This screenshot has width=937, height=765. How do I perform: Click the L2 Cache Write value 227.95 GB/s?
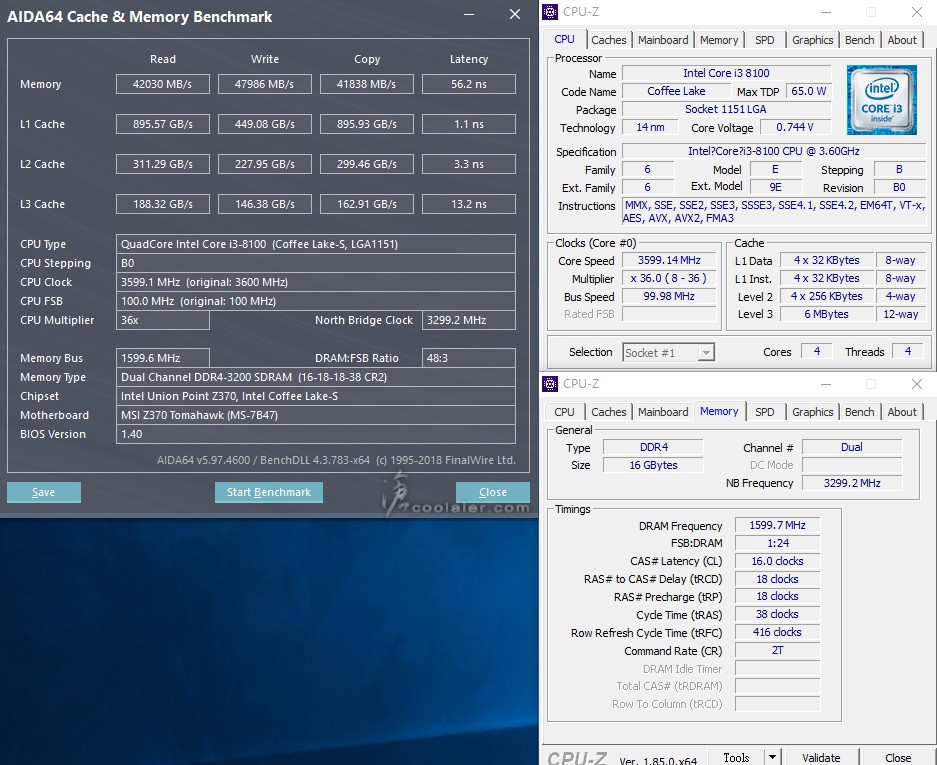click(265, 164)
